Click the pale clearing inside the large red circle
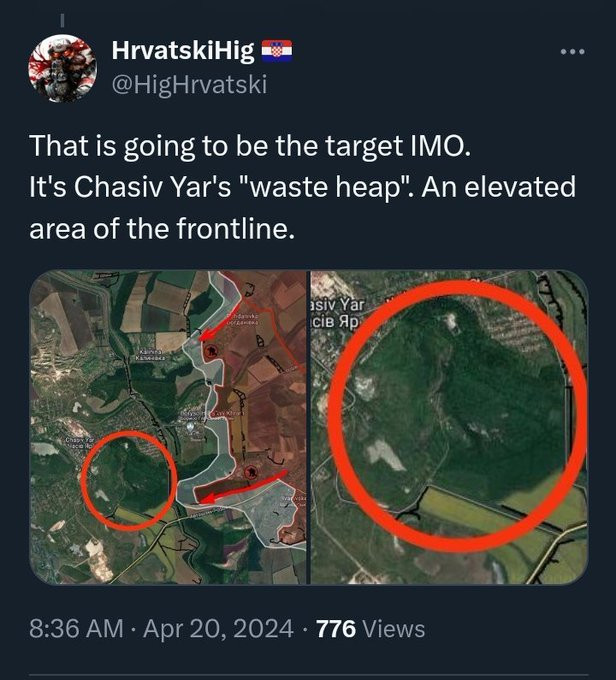 (386, 456)
